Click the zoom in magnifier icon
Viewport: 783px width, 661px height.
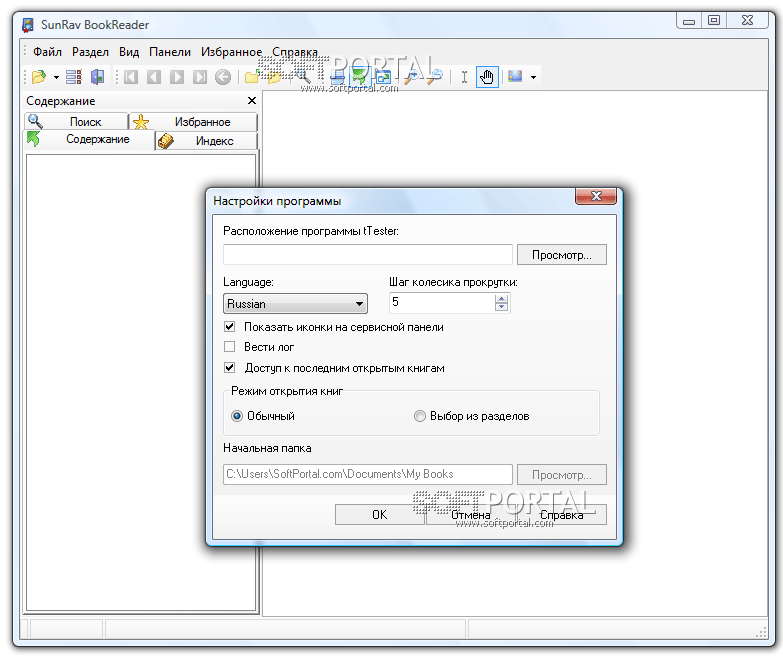coord(411,77)
